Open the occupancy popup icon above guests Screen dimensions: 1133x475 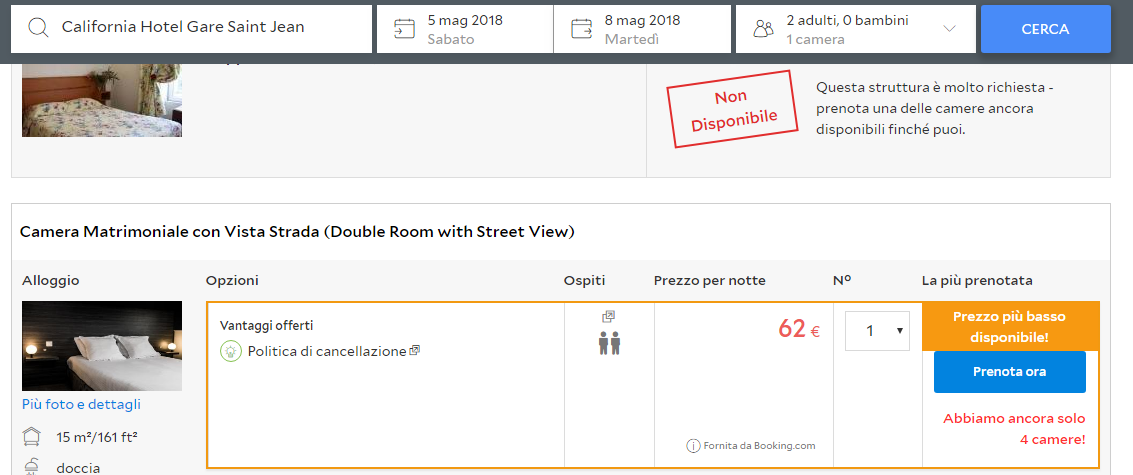tap(608, 316)
